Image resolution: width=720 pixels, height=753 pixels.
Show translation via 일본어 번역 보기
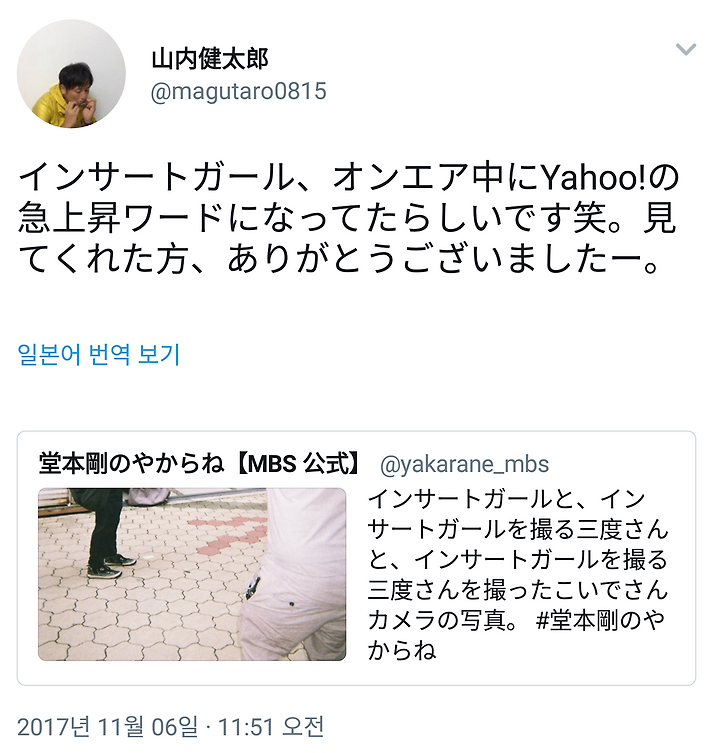point(99,354)
